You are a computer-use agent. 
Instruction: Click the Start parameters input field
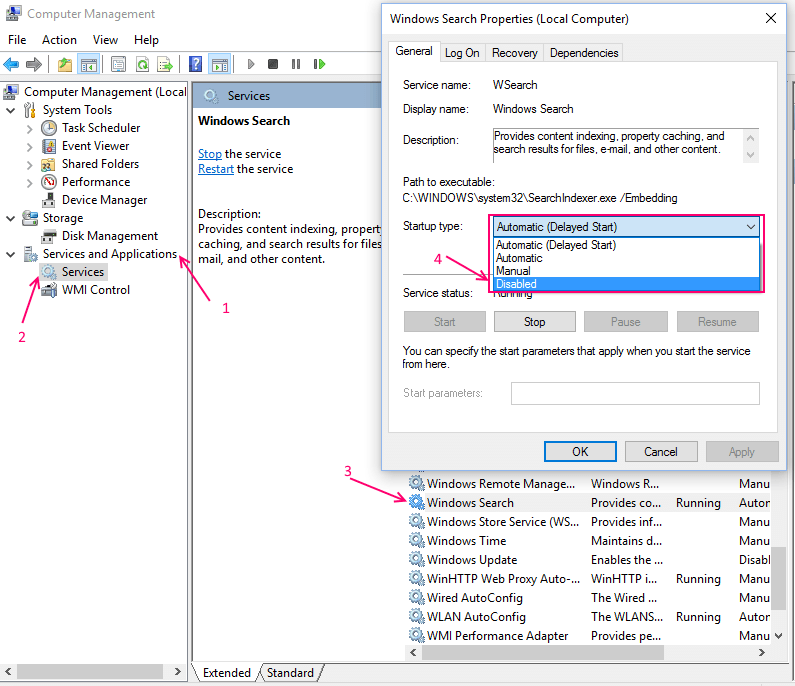[x=635, y=393]
